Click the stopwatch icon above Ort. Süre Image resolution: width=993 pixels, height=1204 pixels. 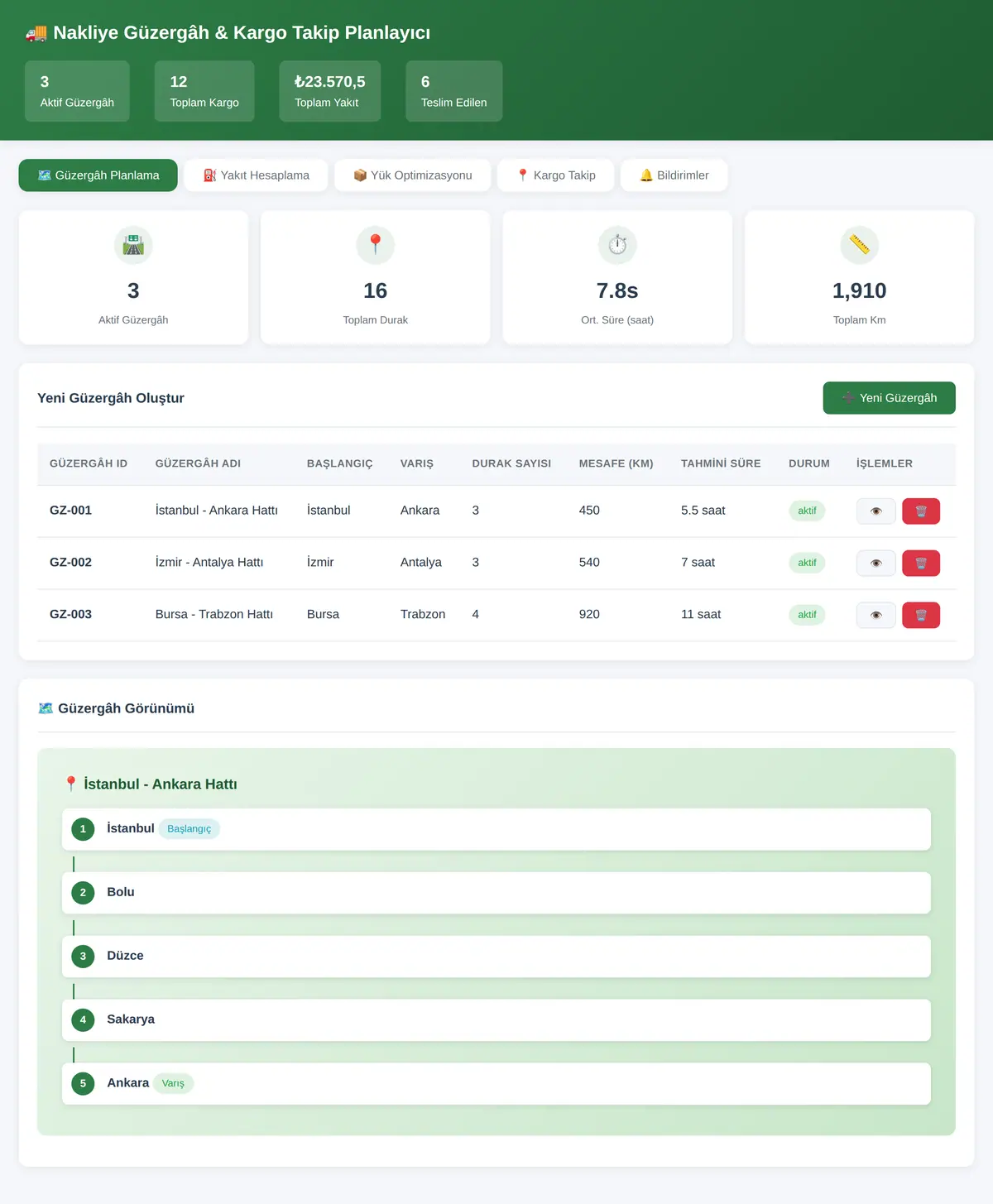(617, 245)
